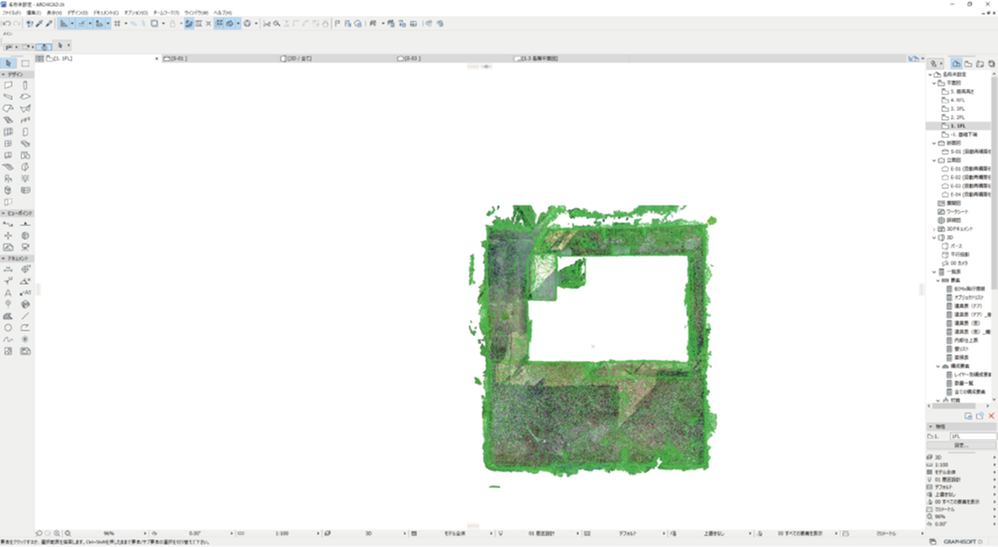This screenshot has width=998, height=547.
Task: Collapse the 断面図 folder in navigator
Action: pyautogui.click(x=934, y=143)
